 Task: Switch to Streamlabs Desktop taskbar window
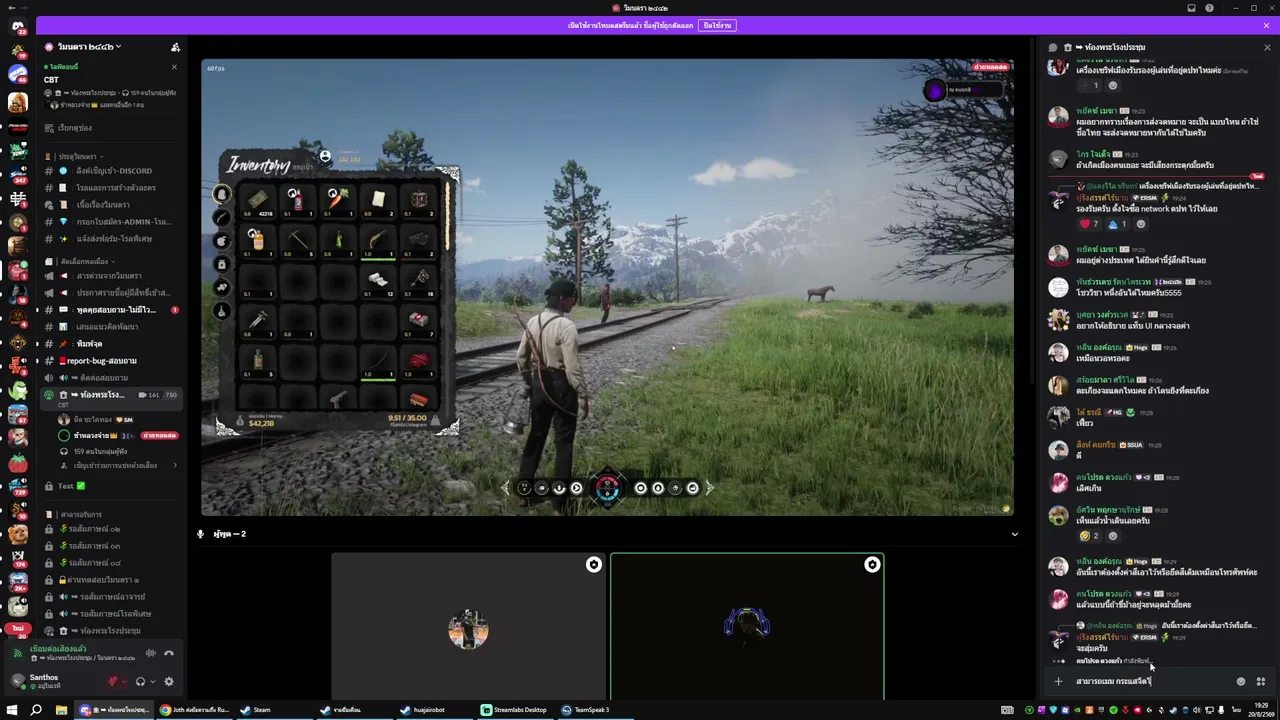pyautogui.click(x=515, y=710)
